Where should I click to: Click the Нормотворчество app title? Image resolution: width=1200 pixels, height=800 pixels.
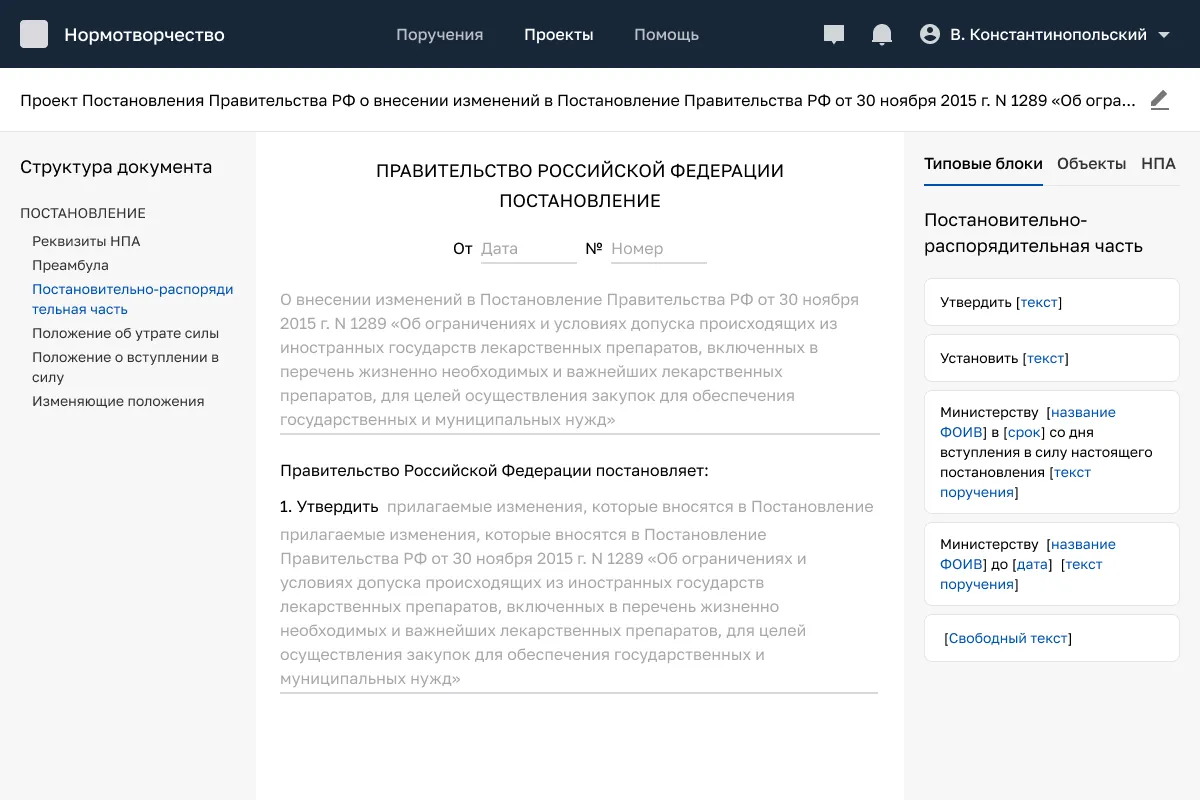(144, 35)
